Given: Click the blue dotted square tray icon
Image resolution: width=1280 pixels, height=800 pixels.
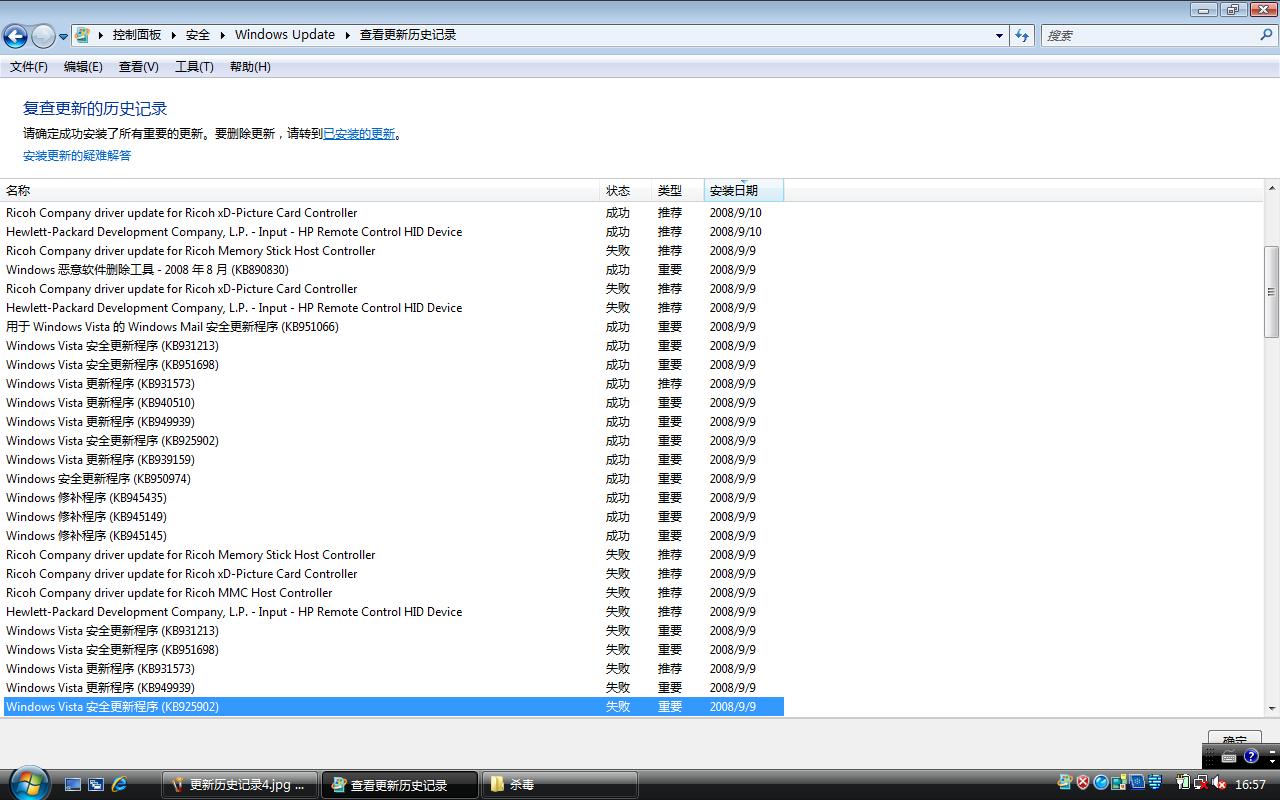Looking at the screenshot, I should point(1137,783).
